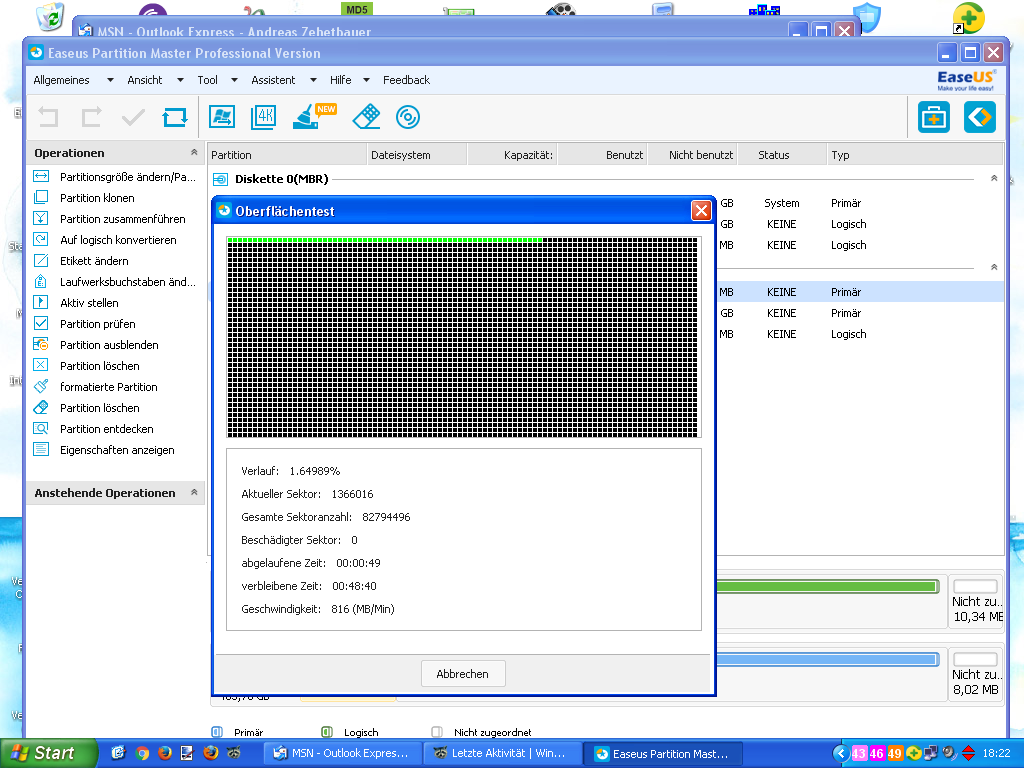Screen dimensions: 1024x768
Task: Switch to Letzte Aktivität taskbar item
Action: pos(502,753)
